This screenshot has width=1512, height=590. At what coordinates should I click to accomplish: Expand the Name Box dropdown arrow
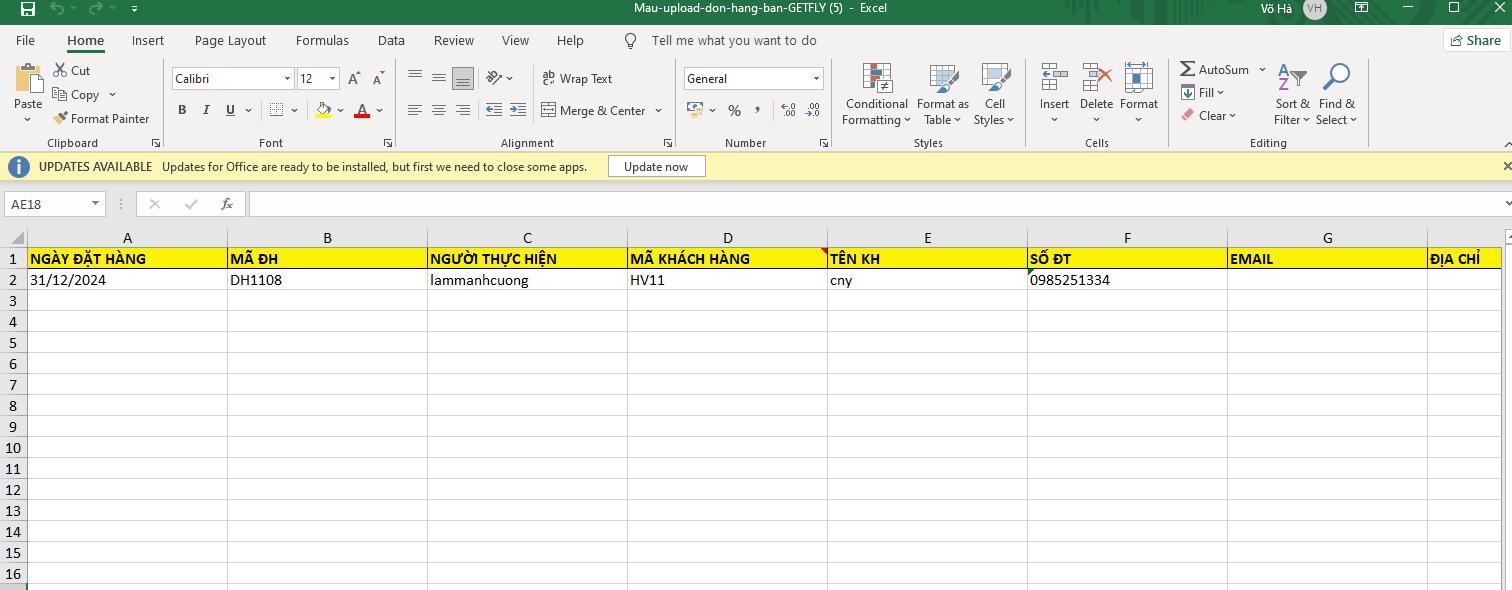(x=96, y=204)
